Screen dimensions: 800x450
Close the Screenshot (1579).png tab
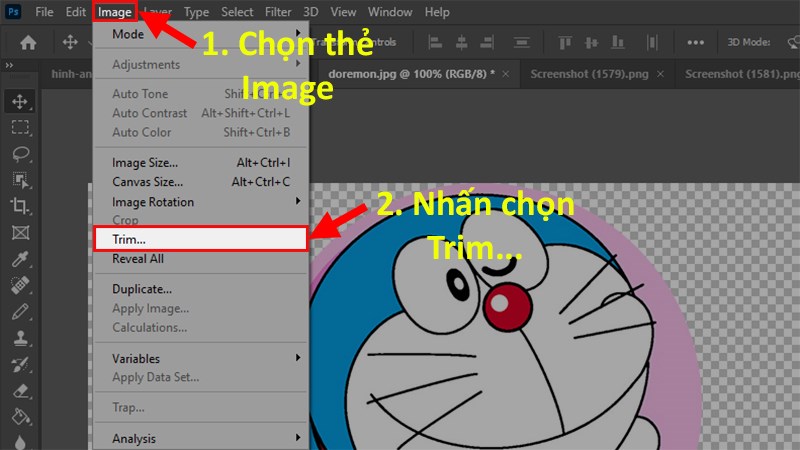tap(660, 74)
